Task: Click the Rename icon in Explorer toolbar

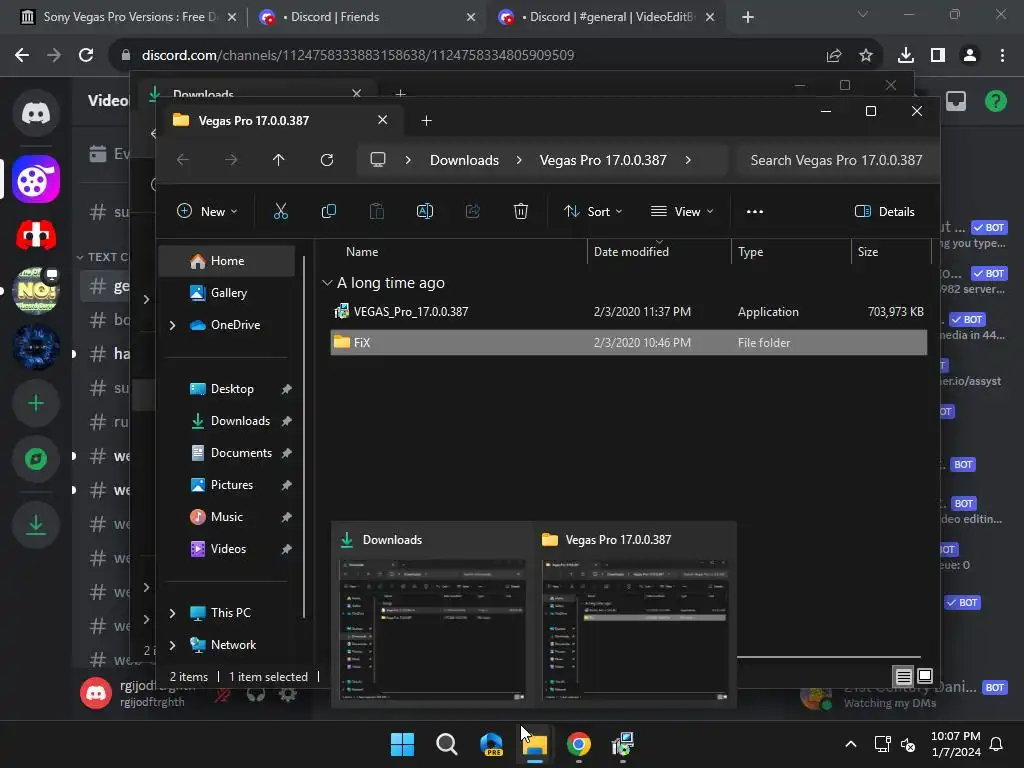Action: point(424,211)
